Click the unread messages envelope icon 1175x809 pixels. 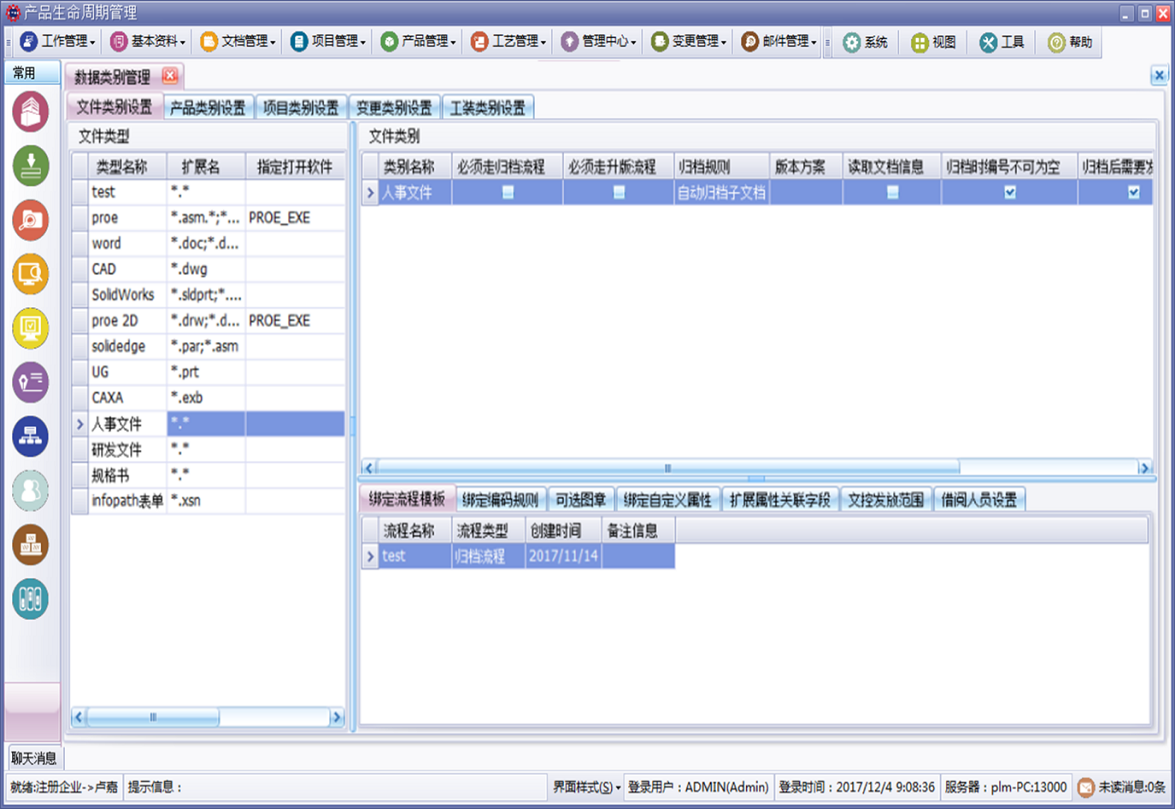tap(1086, 787)
